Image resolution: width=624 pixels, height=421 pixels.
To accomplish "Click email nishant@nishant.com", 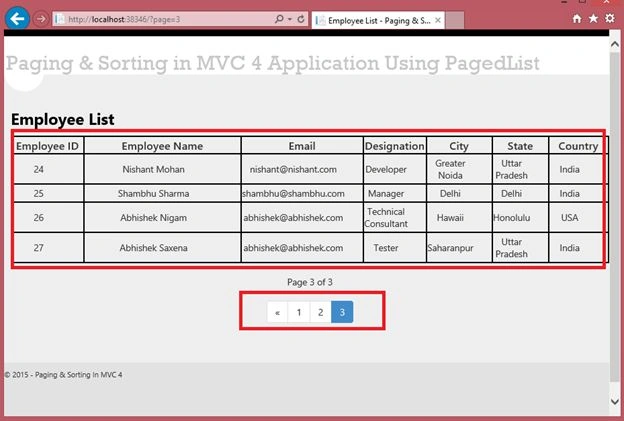I will [x=293, y=169].
